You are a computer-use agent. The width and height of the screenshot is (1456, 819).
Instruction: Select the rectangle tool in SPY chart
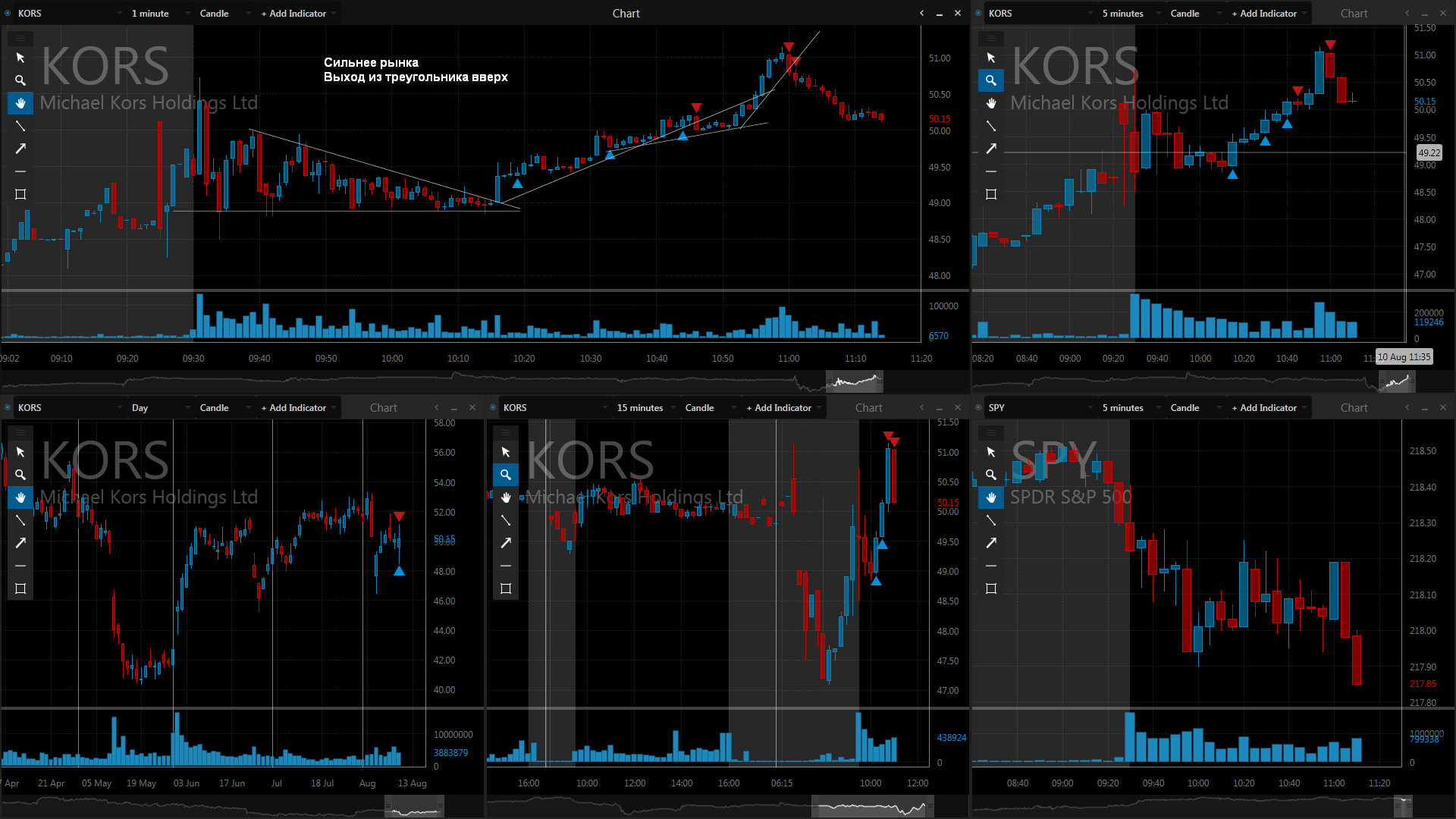(x=991, y=588)
